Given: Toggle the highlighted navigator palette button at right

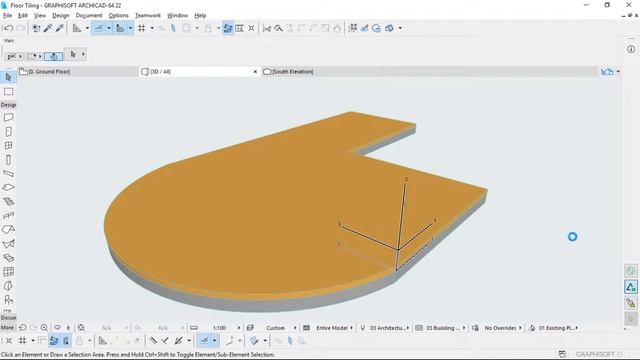Looking at the screenshot, I should click(631, 287).
